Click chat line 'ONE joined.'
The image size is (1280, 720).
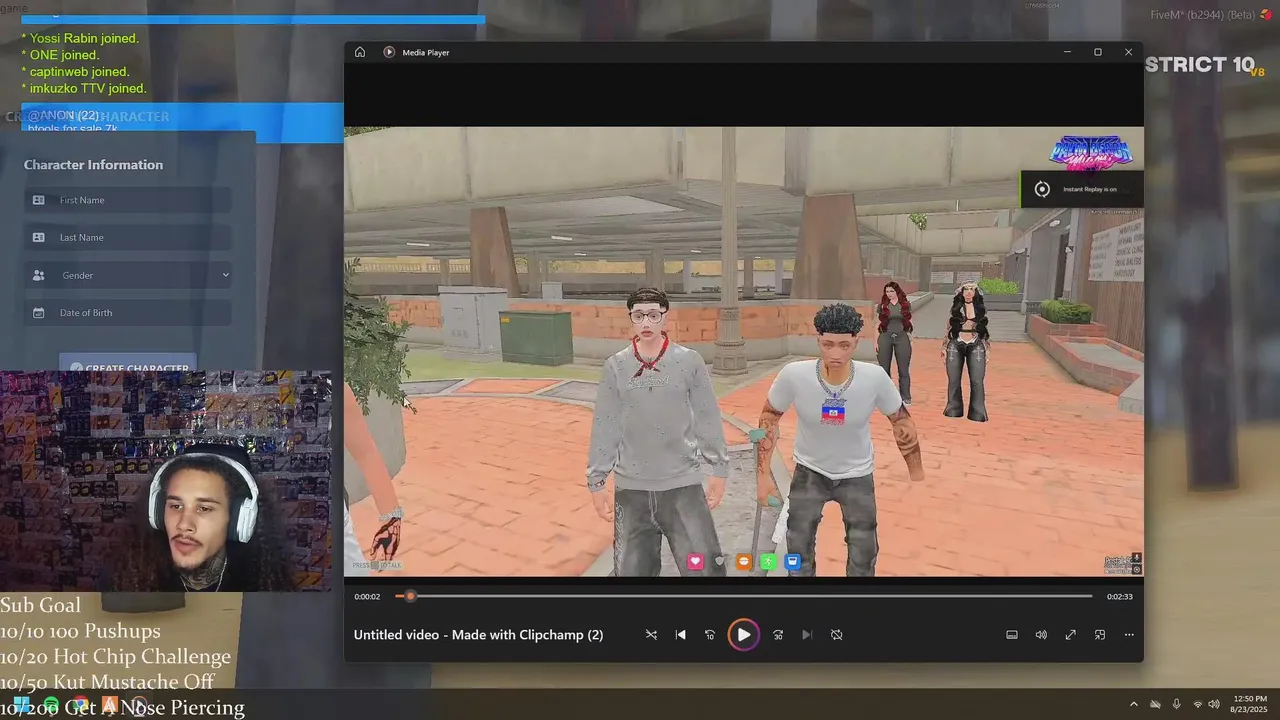60,55
